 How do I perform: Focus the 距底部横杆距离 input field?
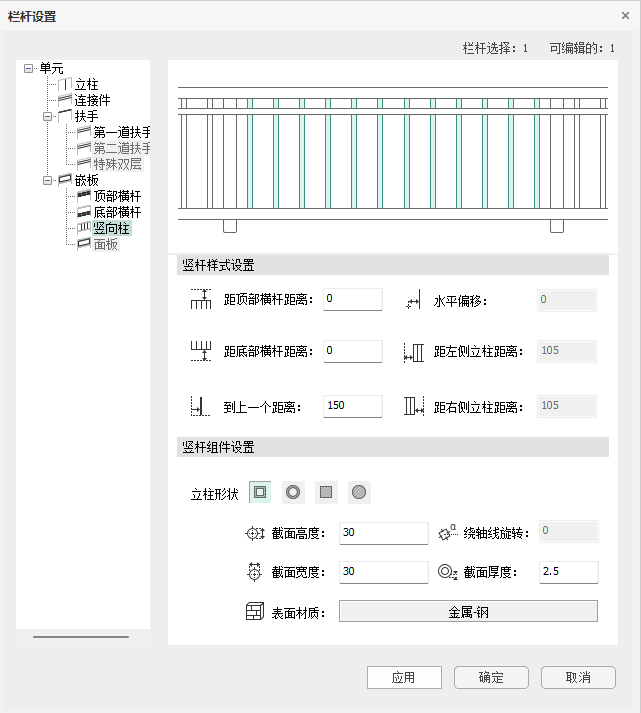click(x=353, y=351)
